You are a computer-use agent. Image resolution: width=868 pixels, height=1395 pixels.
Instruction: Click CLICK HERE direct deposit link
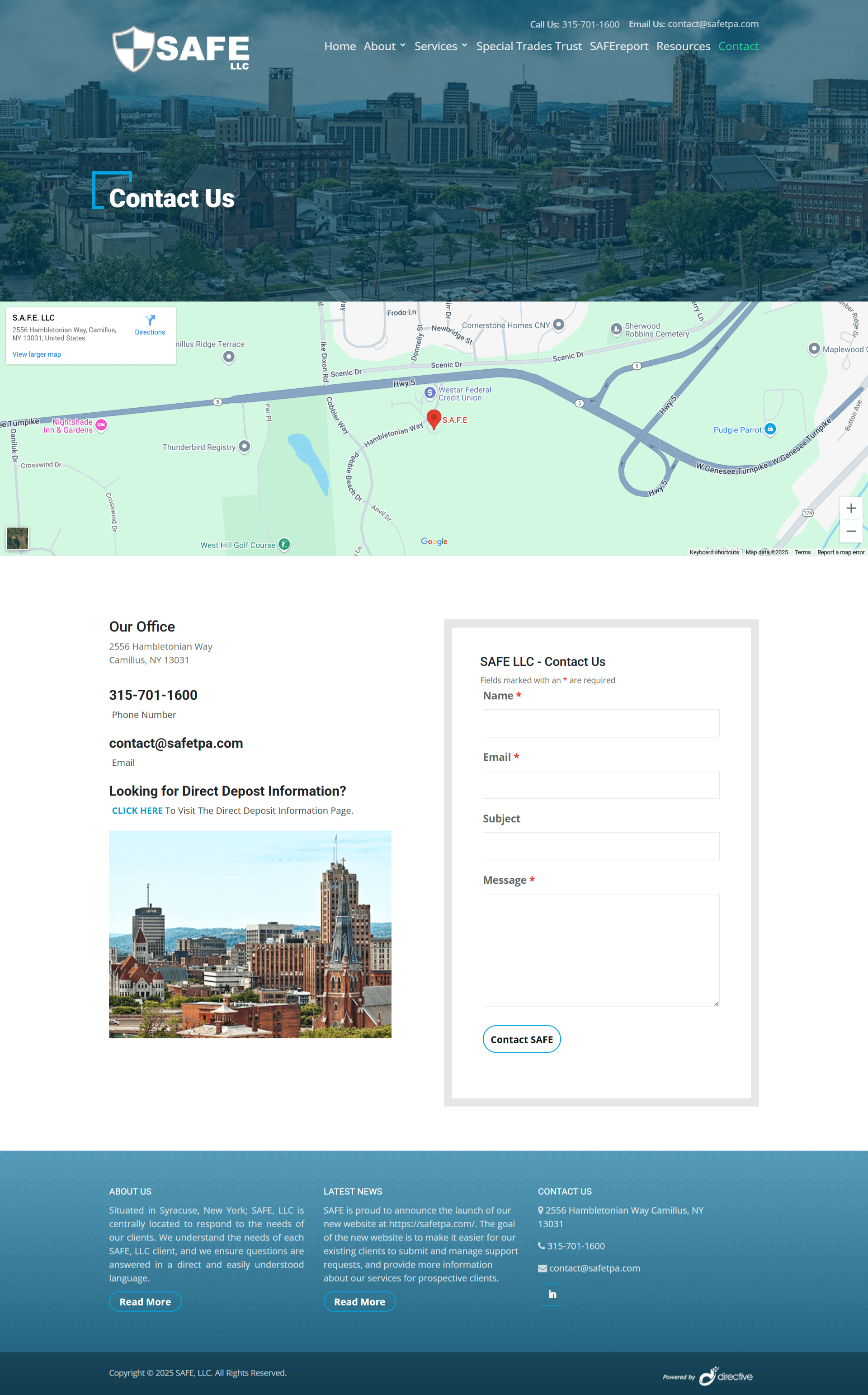[137, 810]
